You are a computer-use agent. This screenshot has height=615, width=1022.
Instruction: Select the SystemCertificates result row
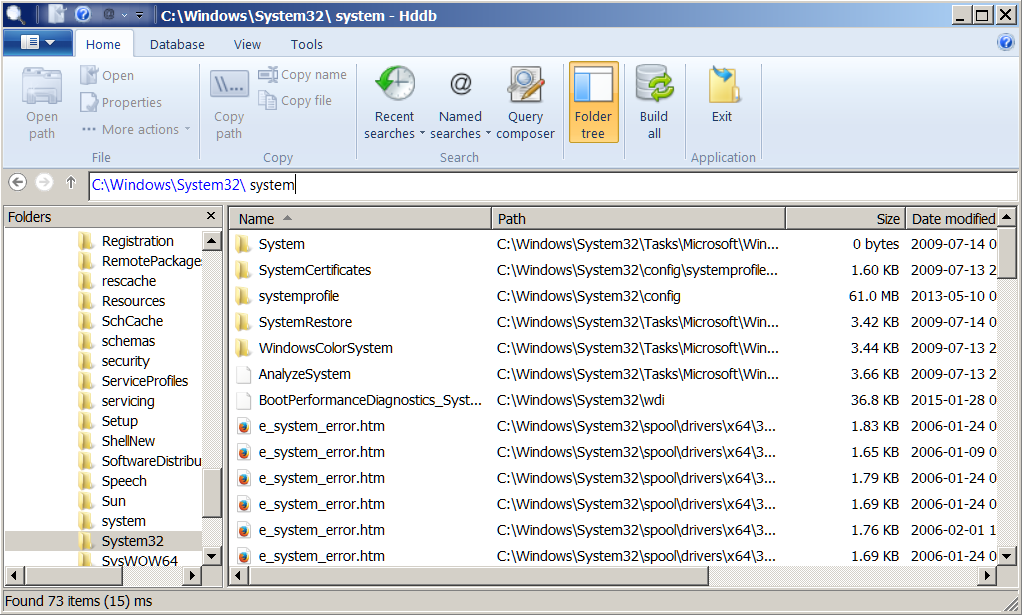pos(613,270)
